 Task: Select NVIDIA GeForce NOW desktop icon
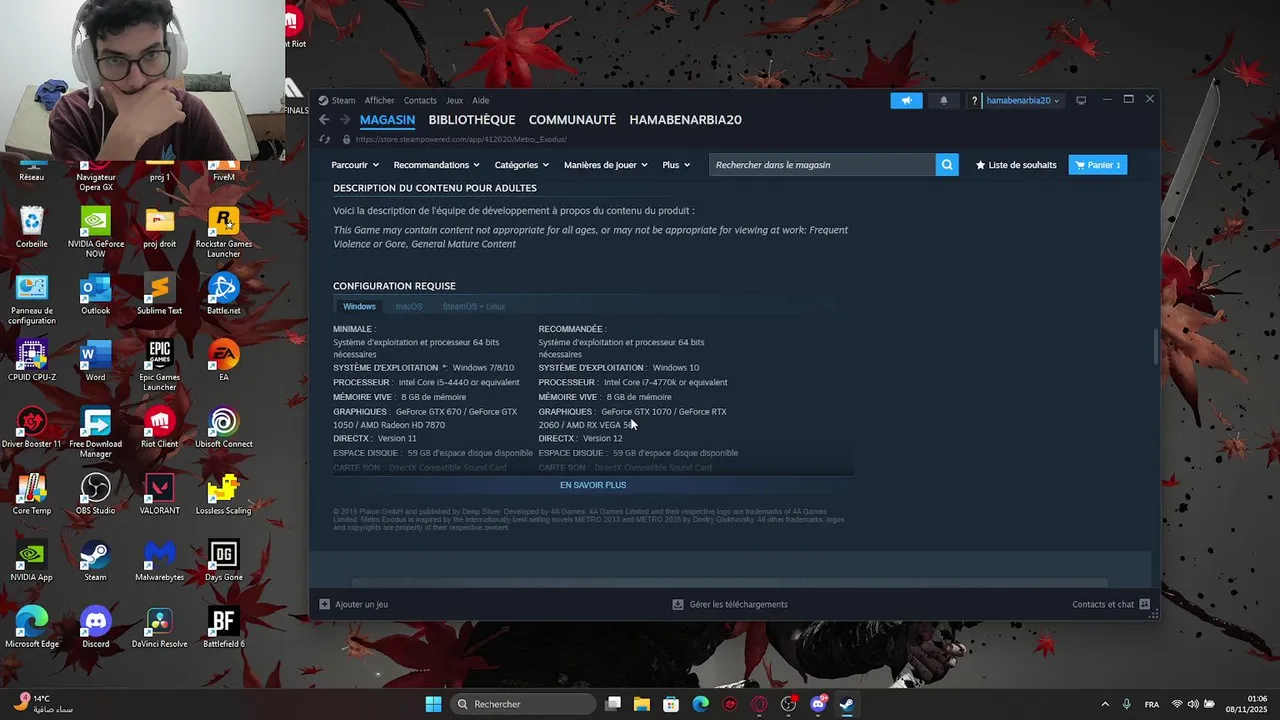[x=96, y=232]
